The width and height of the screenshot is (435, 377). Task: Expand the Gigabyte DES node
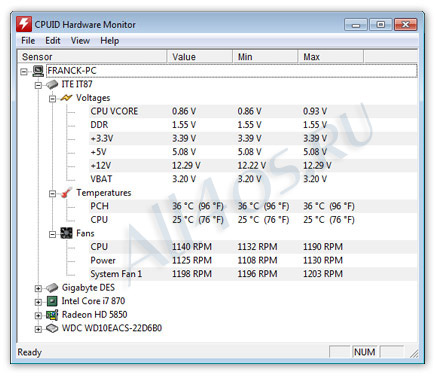[x=38, y=288]
